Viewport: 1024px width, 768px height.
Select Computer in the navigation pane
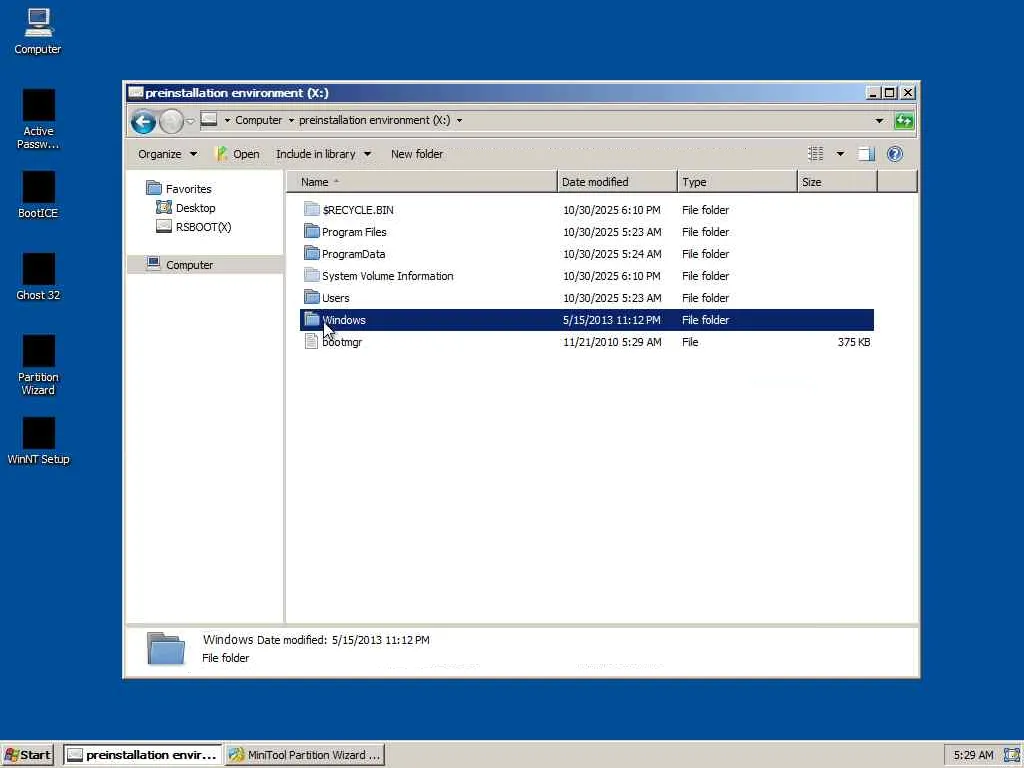point(189,264)
